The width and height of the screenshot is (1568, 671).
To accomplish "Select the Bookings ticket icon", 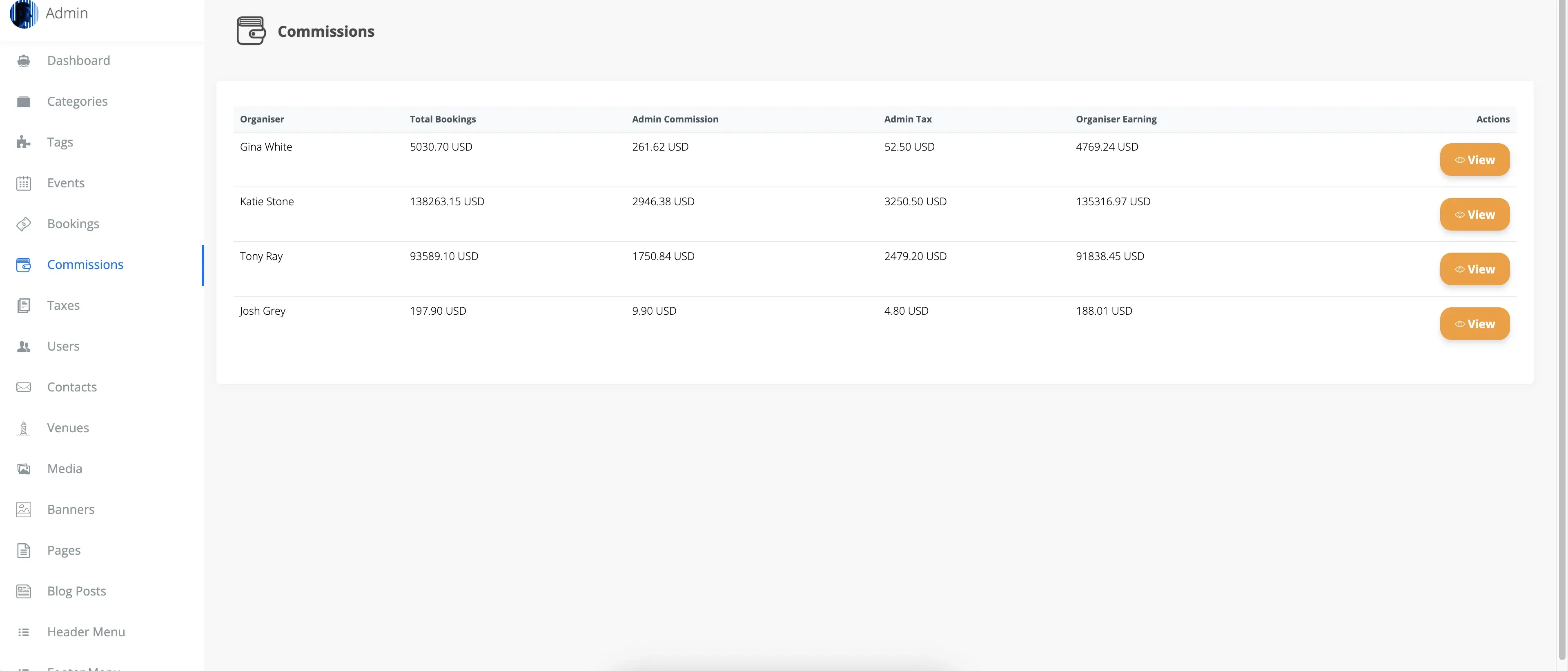I will click(23, 223).
